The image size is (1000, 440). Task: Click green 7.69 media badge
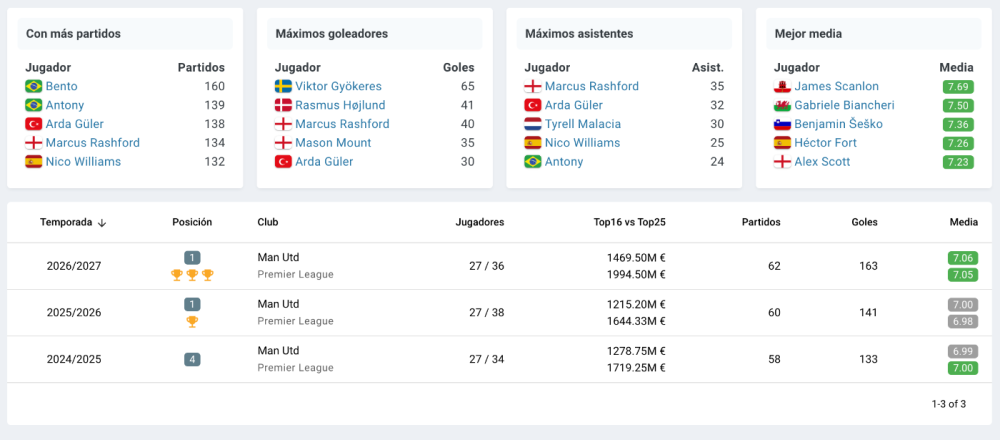958,87
